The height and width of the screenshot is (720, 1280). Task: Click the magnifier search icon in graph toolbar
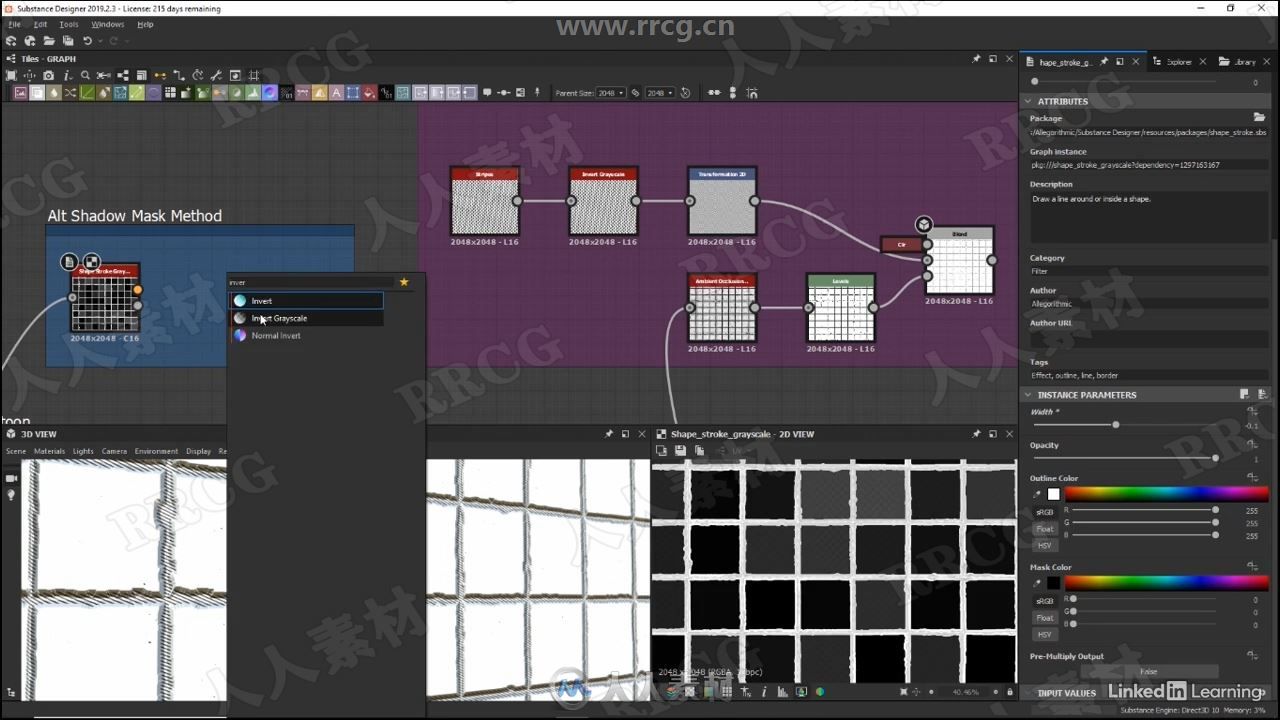(85, 75)
